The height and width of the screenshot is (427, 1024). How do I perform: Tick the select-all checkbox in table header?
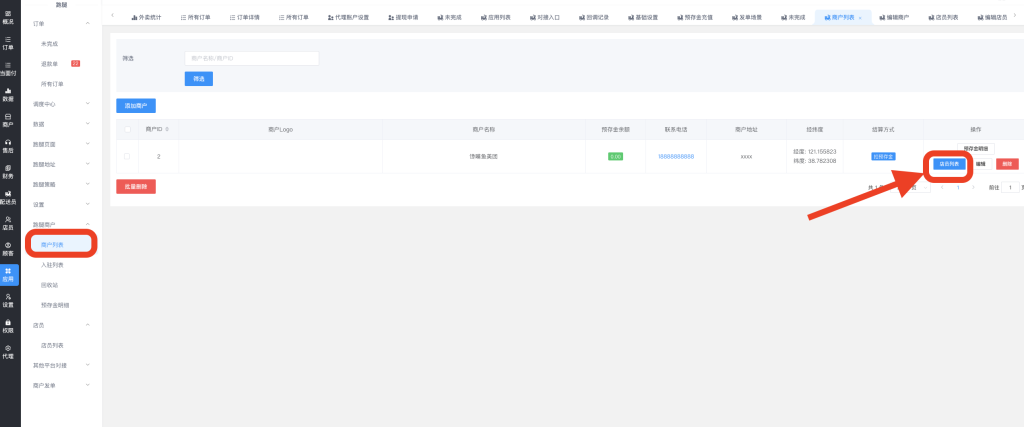tap(126, 129)
